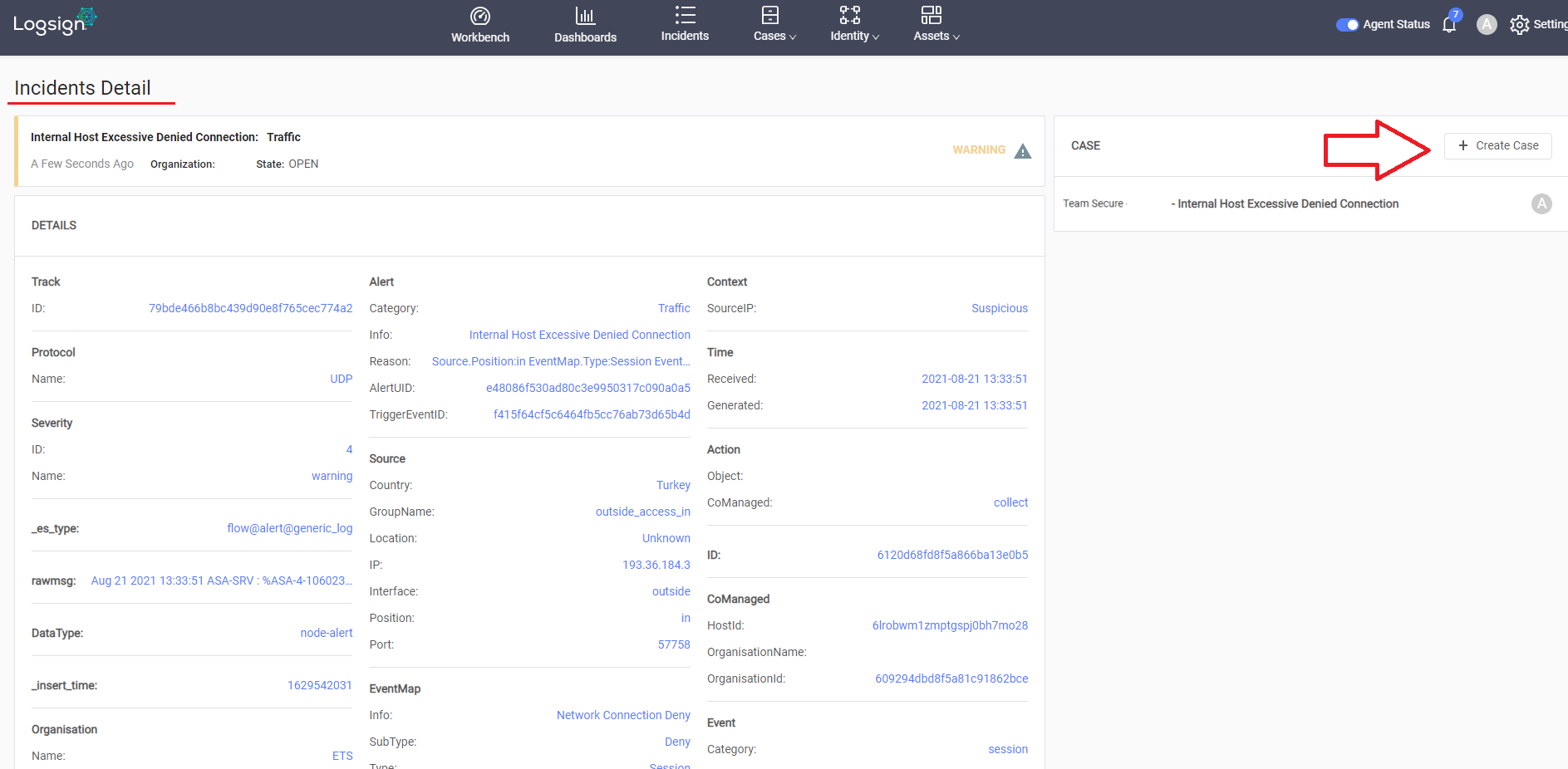Screen dimensions: 1568x769
Task: Open the notifications bell
Action: pyautogui.click(x=1449, y=24)
